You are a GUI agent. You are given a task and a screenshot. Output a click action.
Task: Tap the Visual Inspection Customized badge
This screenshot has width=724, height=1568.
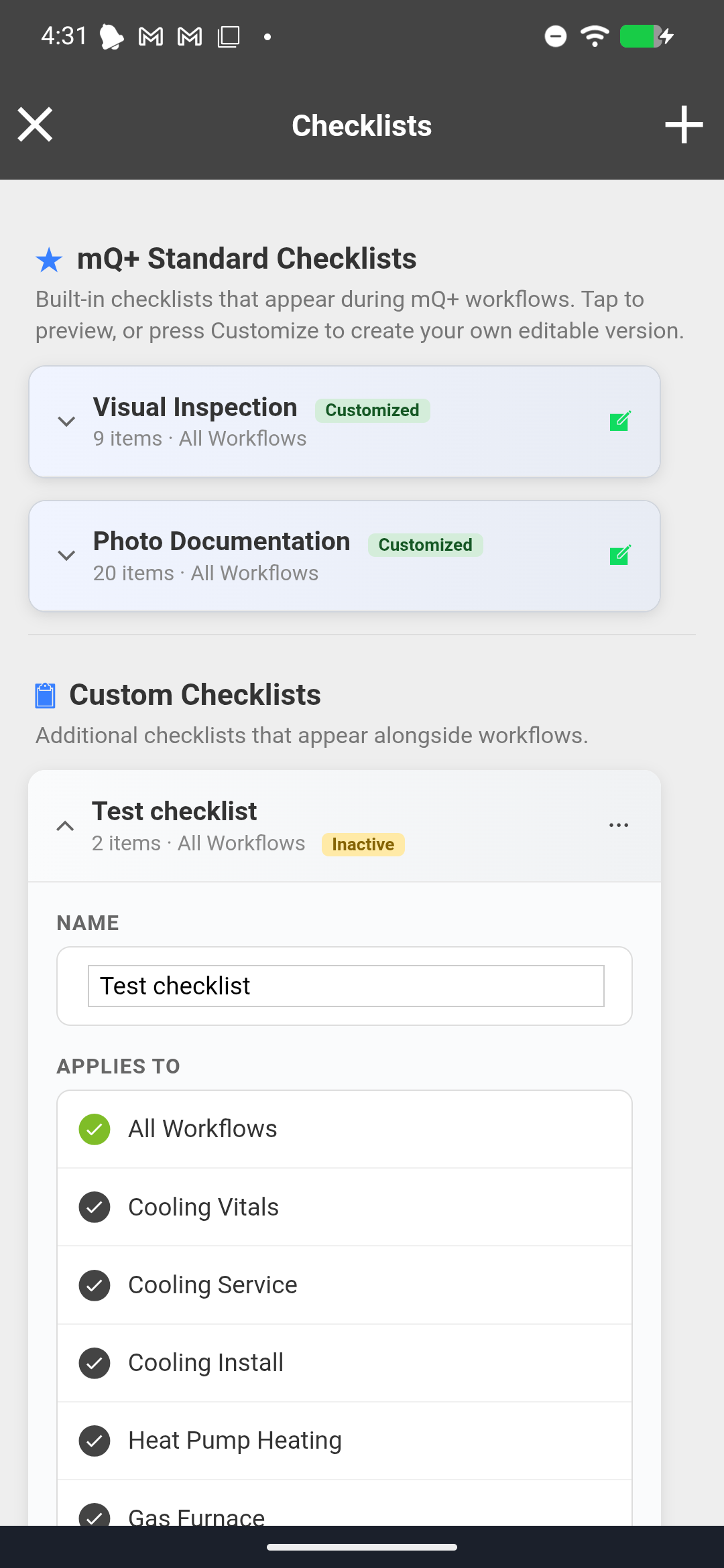[x=372, y=410]
